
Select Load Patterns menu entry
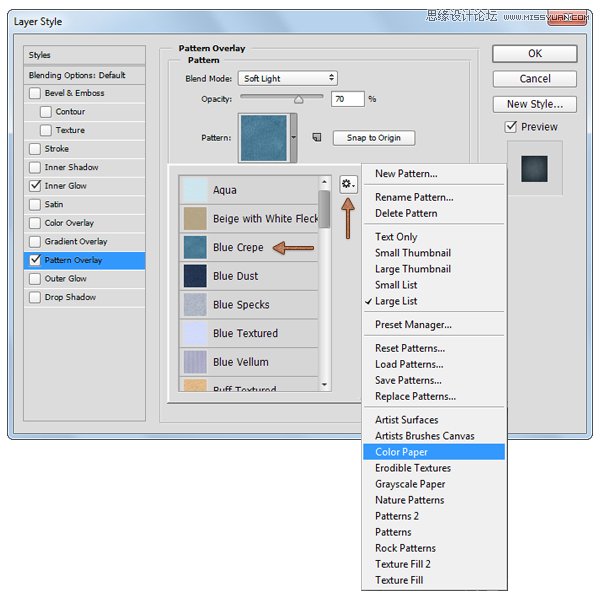pyautogui.click(x=408, y=364)
